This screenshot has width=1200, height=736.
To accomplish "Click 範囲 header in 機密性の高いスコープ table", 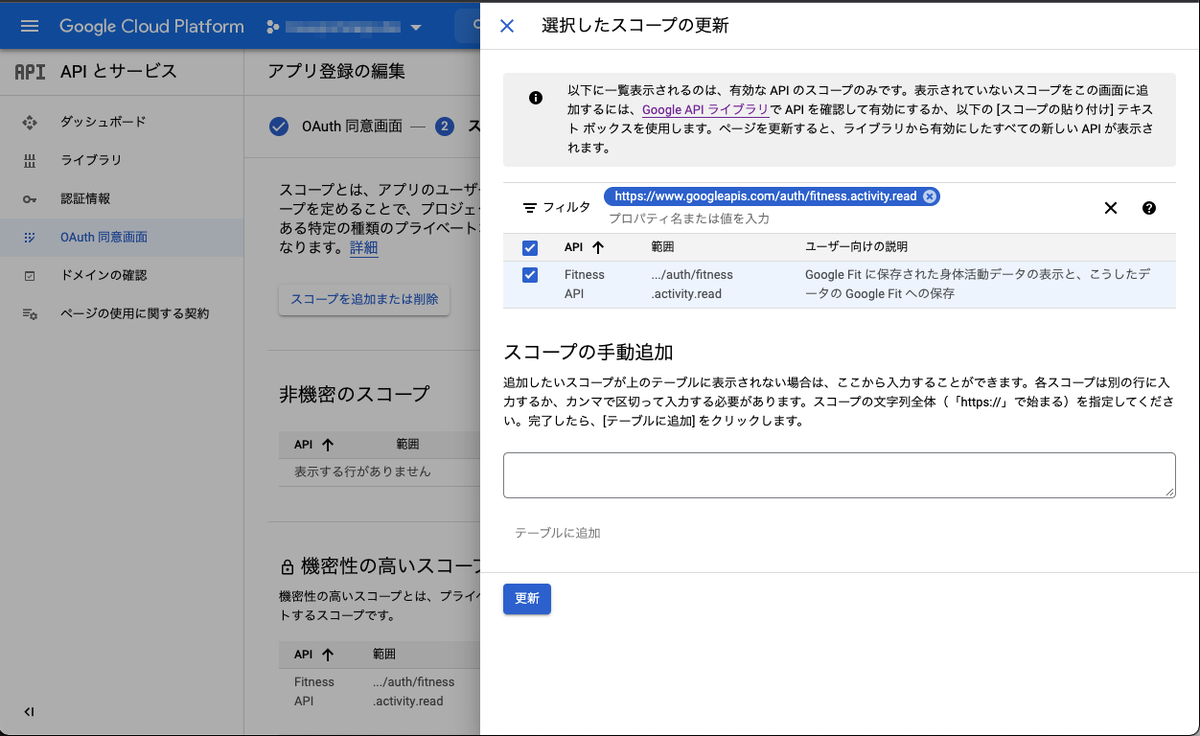I will click(x=384, y=655).
